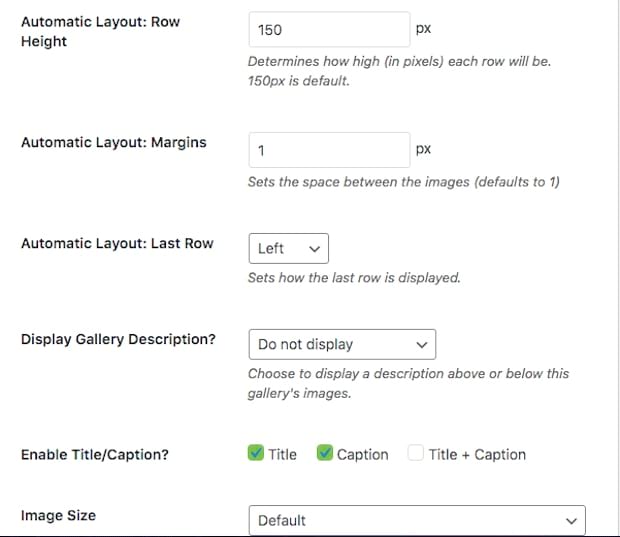Focus the Margins pixel input field

click(x=328, y=150)
